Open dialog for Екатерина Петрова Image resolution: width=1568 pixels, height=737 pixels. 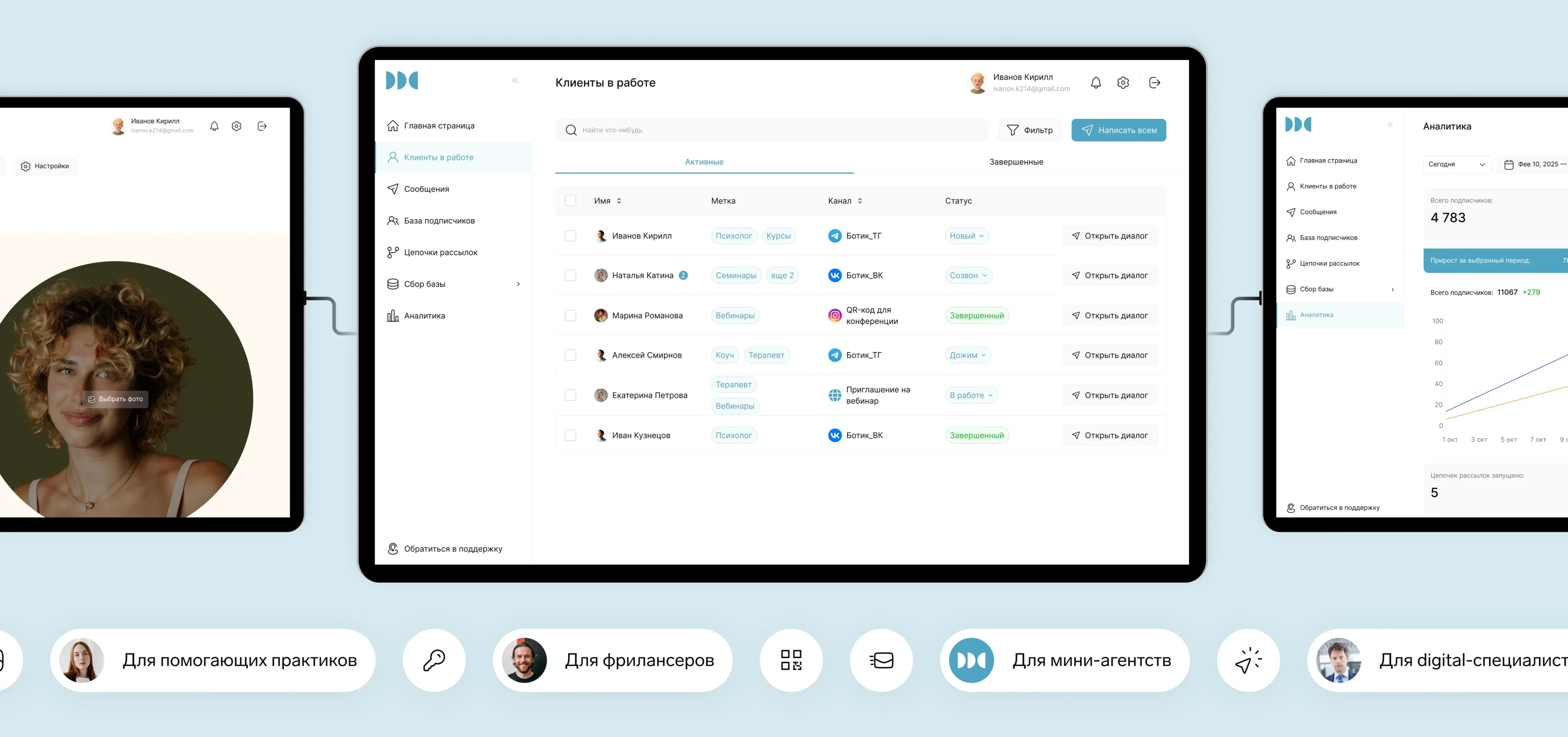tap(1110, 395)
